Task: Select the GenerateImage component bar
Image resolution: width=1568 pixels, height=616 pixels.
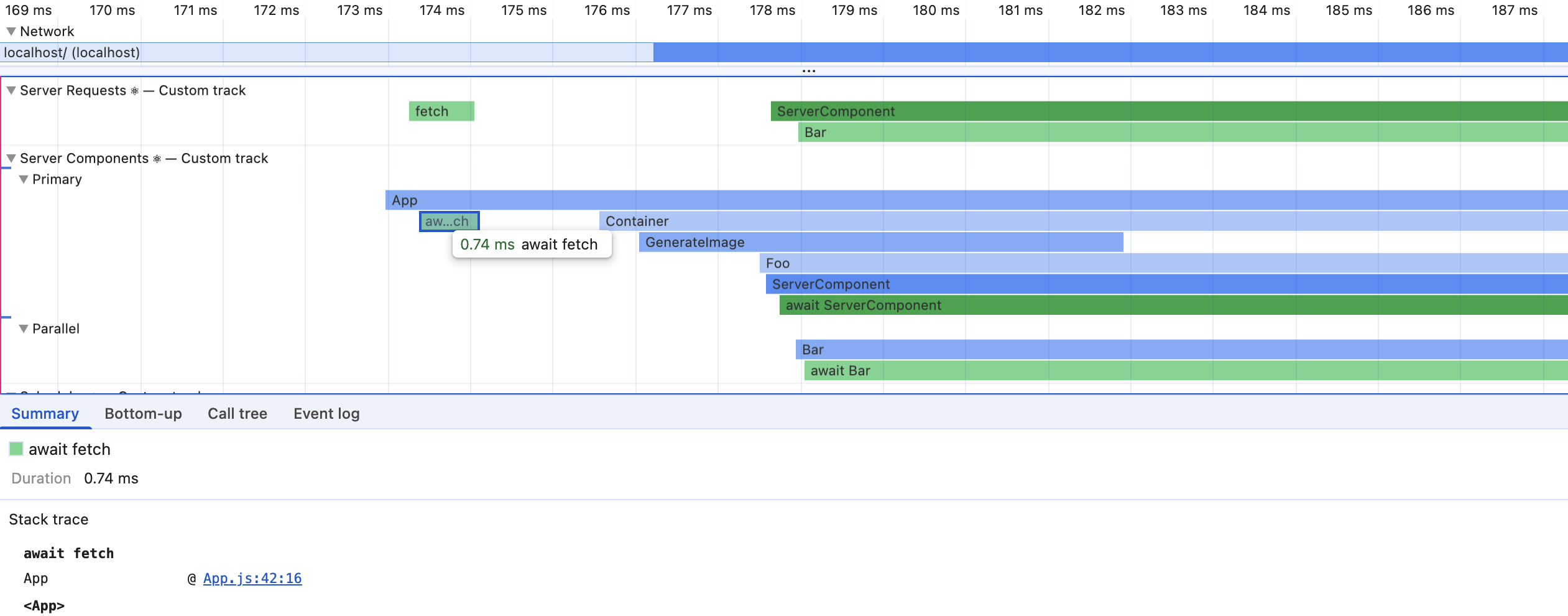Action: pyautogui.click(x=880, y=242)
